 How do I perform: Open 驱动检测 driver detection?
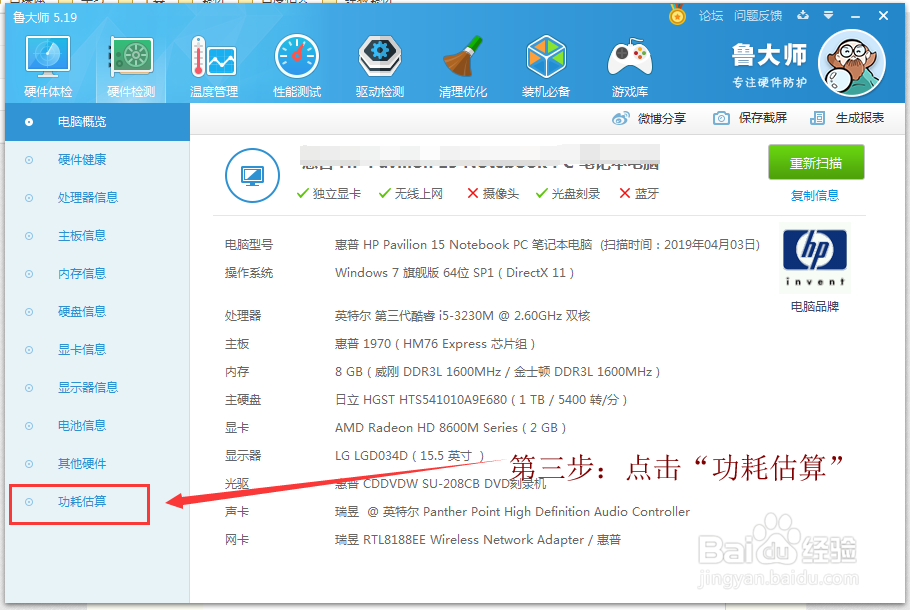[380, 66]
